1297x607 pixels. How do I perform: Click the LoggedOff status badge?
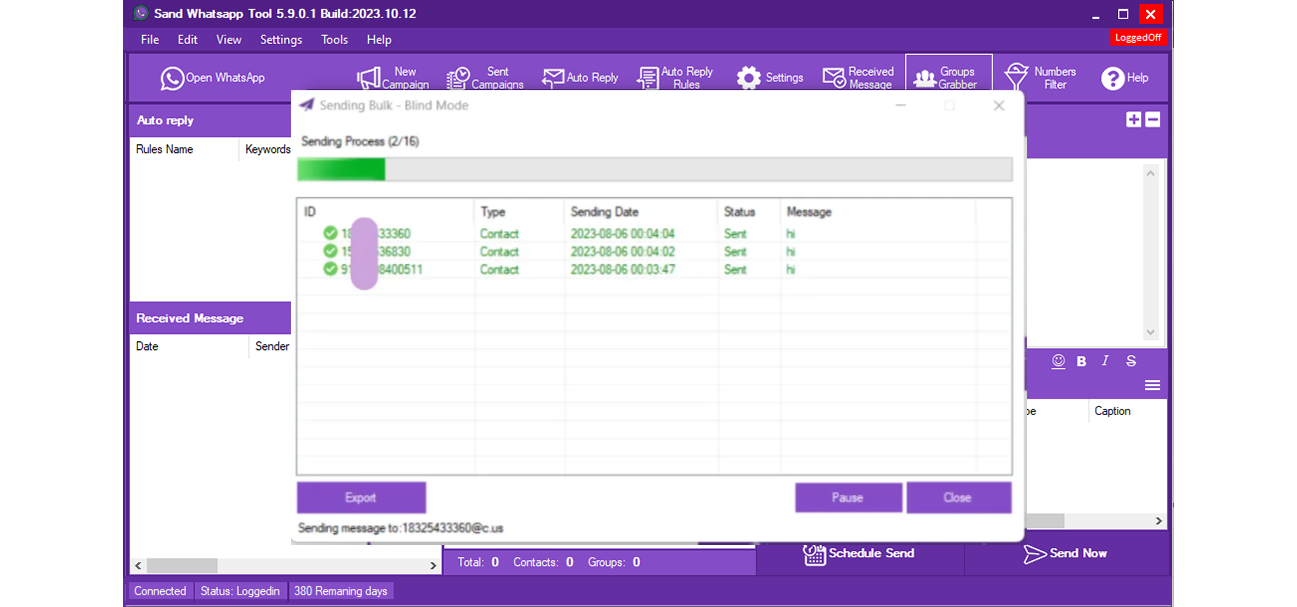pyautogui.click(x=1138, y=38)
